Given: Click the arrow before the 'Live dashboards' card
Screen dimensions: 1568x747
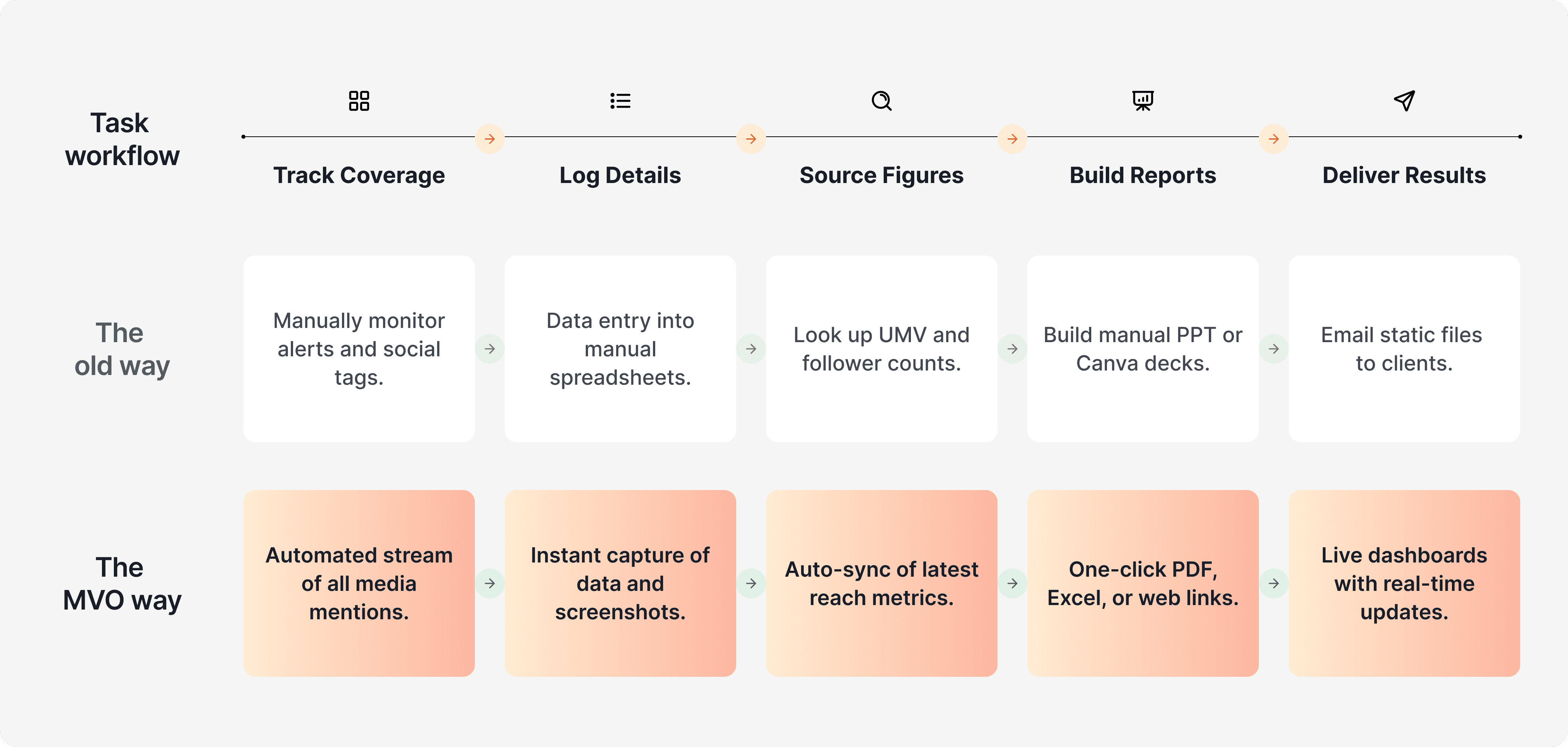Looking at the screenshot, I should click(x=1273, y=583).
